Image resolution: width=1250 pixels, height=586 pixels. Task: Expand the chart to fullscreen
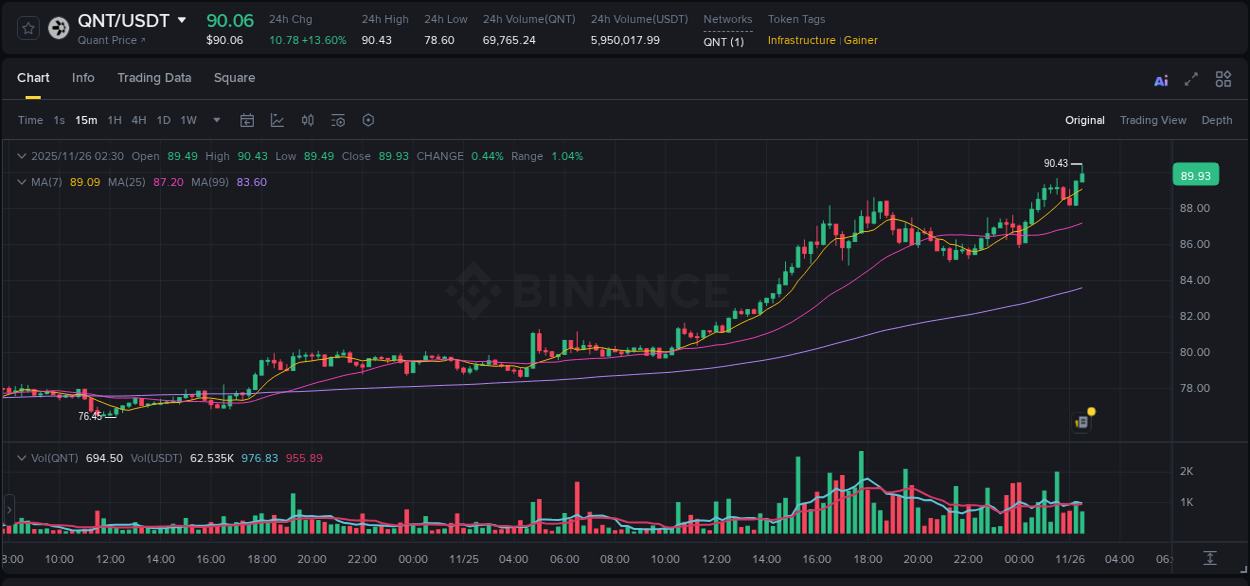1190,78
